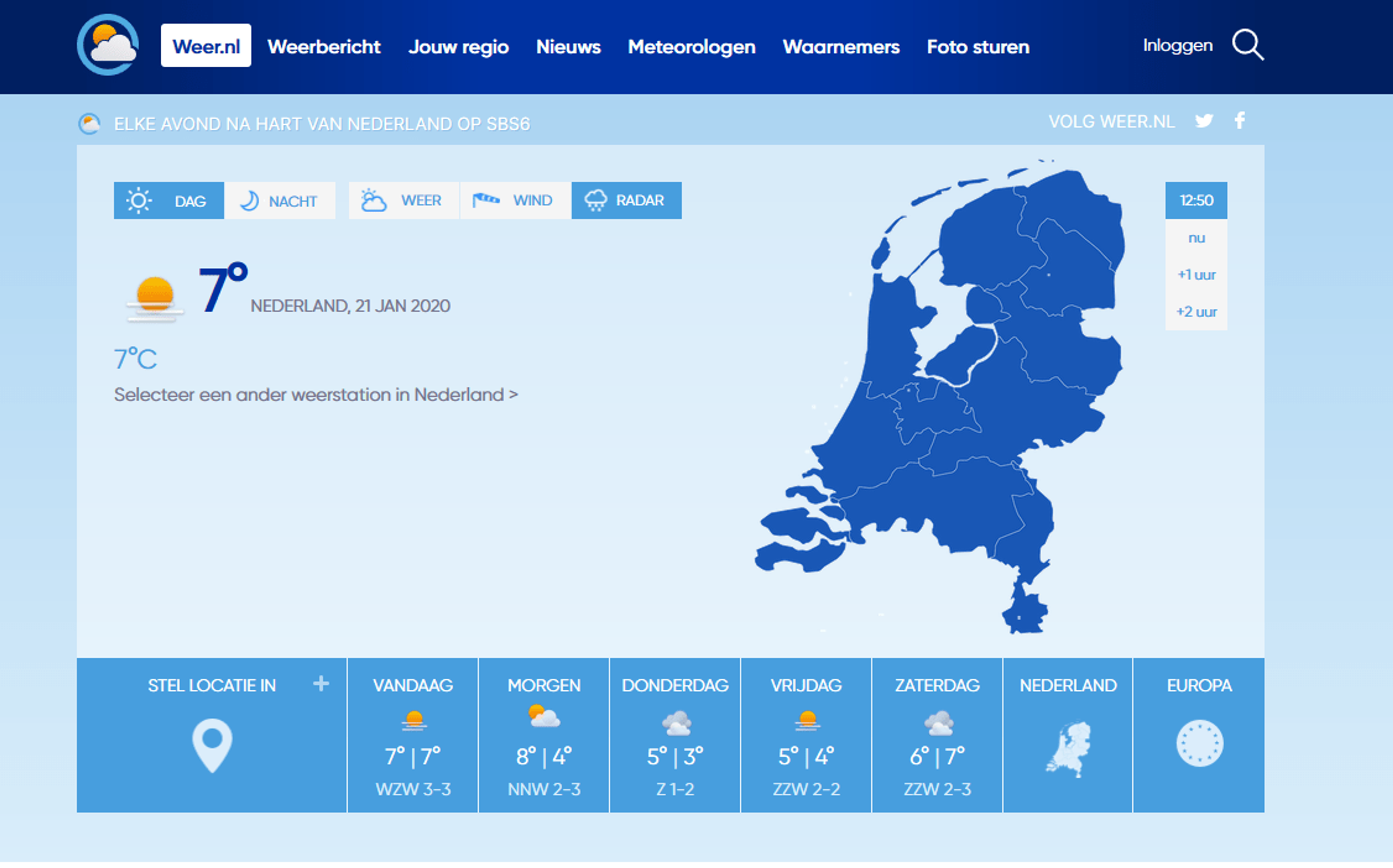Viewport: 1393px width, 868px height.
Task: Click Vandaag temperatures '7° | 7°'
Action: pos(413,757)
